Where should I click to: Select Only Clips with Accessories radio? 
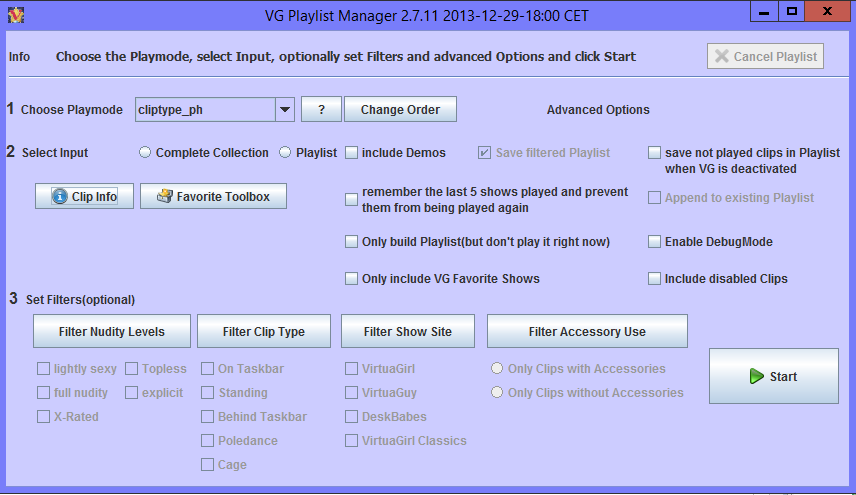[x=497, y=368]
